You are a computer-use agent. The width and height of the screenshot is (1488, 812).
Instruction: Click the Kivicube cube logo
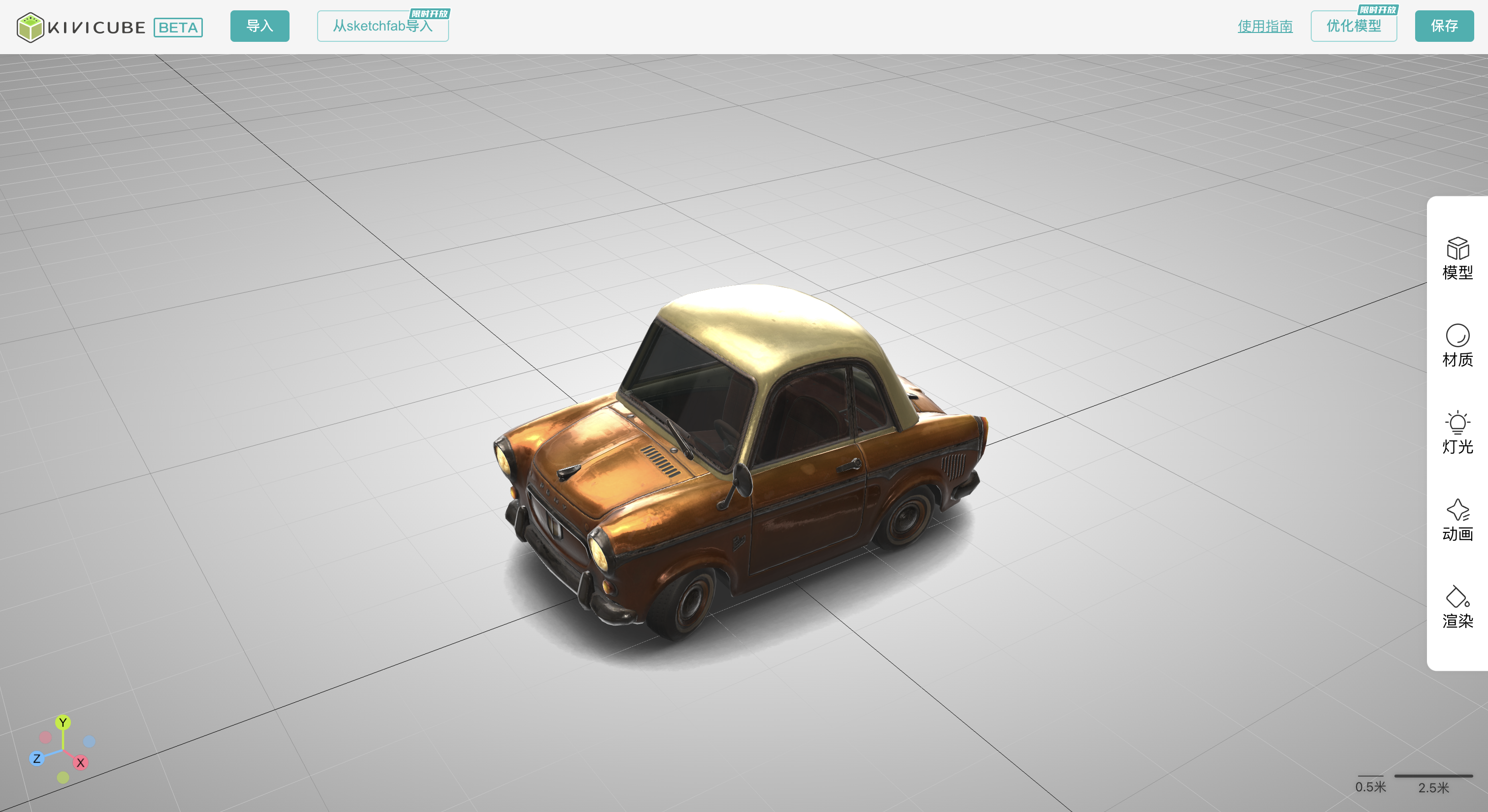(x=30, y=27)
